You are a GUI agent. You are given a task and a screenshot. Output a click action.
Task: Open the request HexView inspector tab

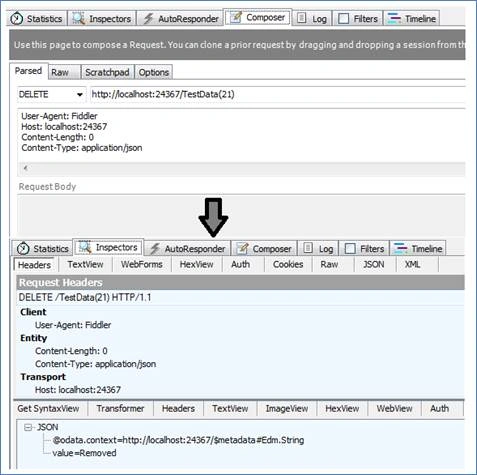[x=196, y=264]
